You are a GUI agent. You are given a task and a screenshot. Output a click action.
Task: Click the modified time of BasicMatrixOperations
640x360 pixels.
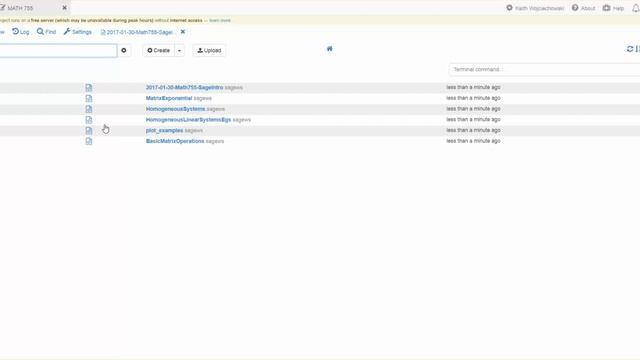pyautogui.click(x=473, y=141)
